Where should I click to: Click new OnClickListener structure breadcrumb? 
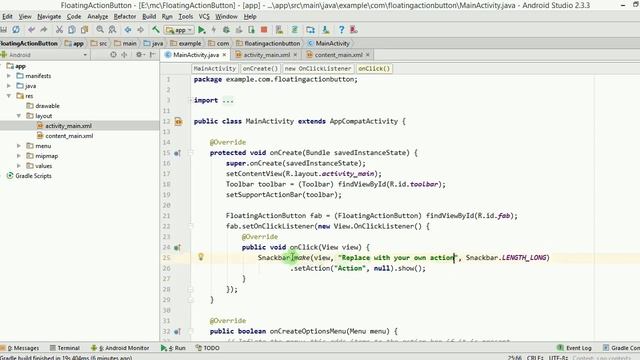318,69
